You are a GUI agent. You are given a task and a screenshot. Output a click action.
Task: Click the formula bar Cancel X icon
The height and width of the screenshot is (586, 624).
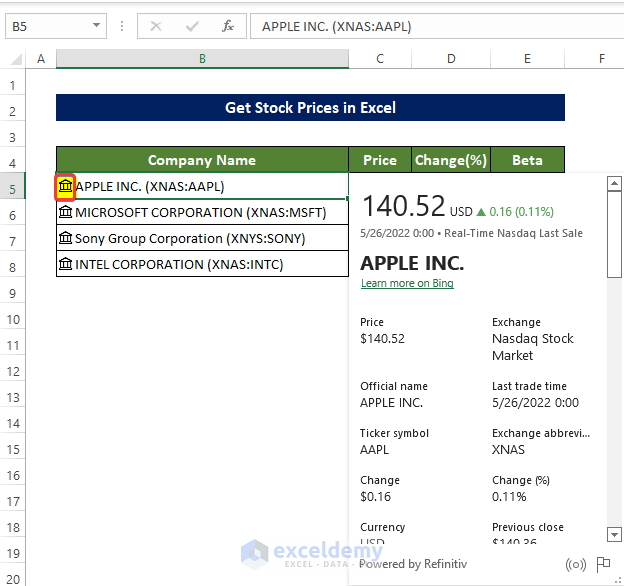click(156, 26)
